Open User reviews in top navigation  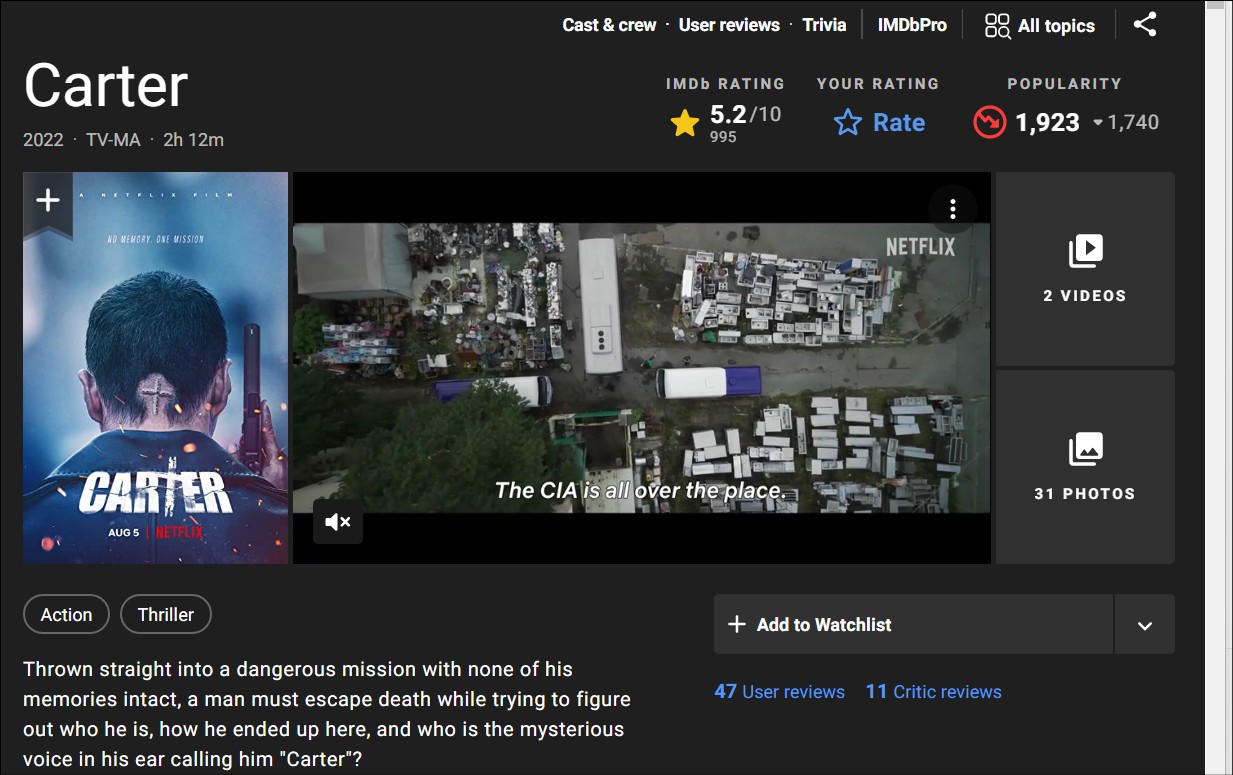tap(729, 25)
